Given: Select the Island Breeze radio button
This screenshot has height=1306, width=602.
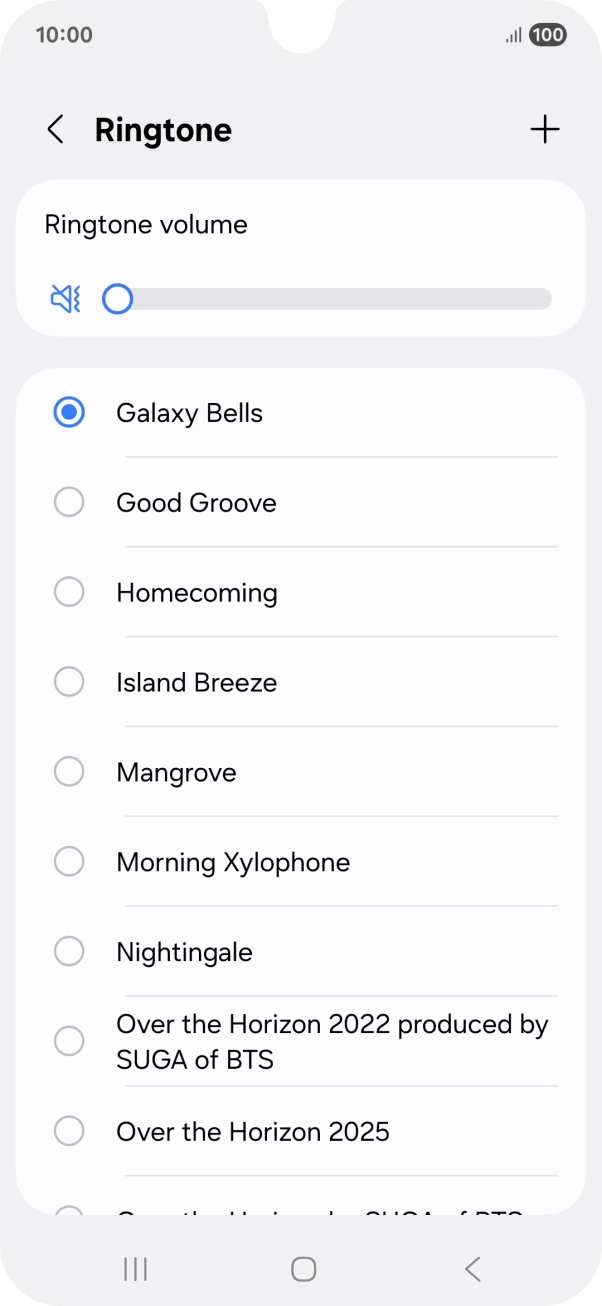Looking at the screenshot, I should tap(69, 681).
